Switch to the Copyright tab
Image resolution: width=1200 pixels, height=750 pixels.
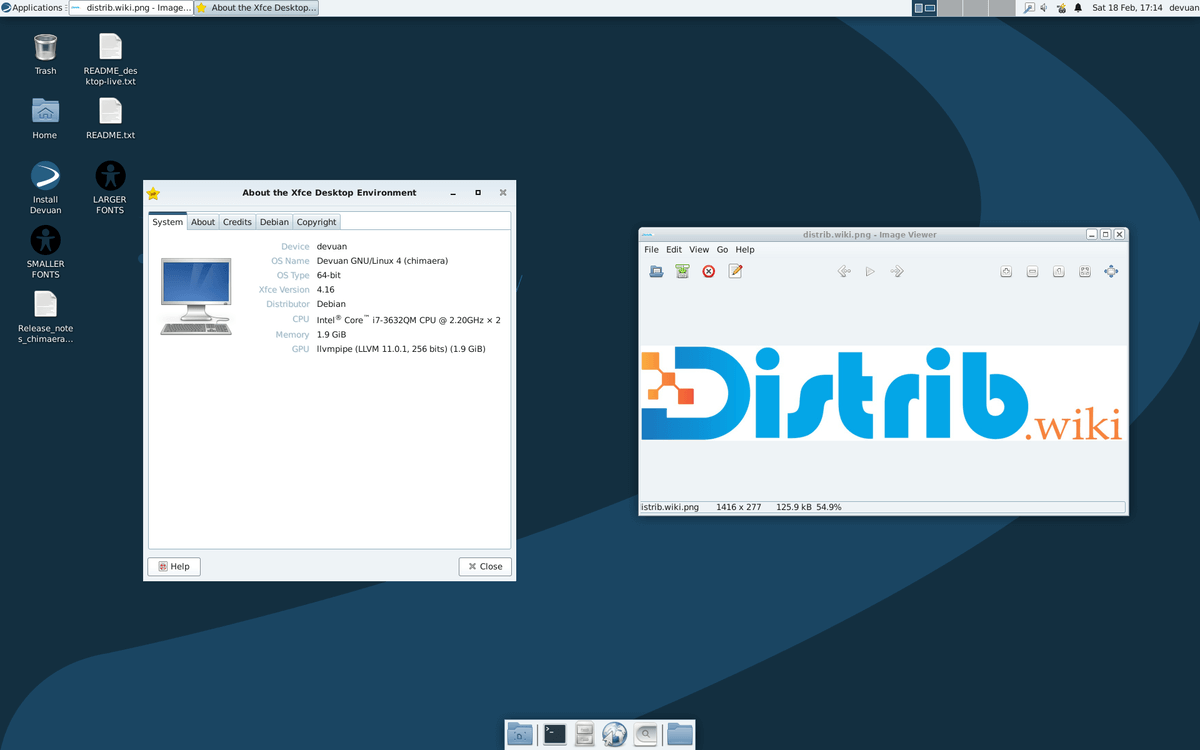click(316, 222)
